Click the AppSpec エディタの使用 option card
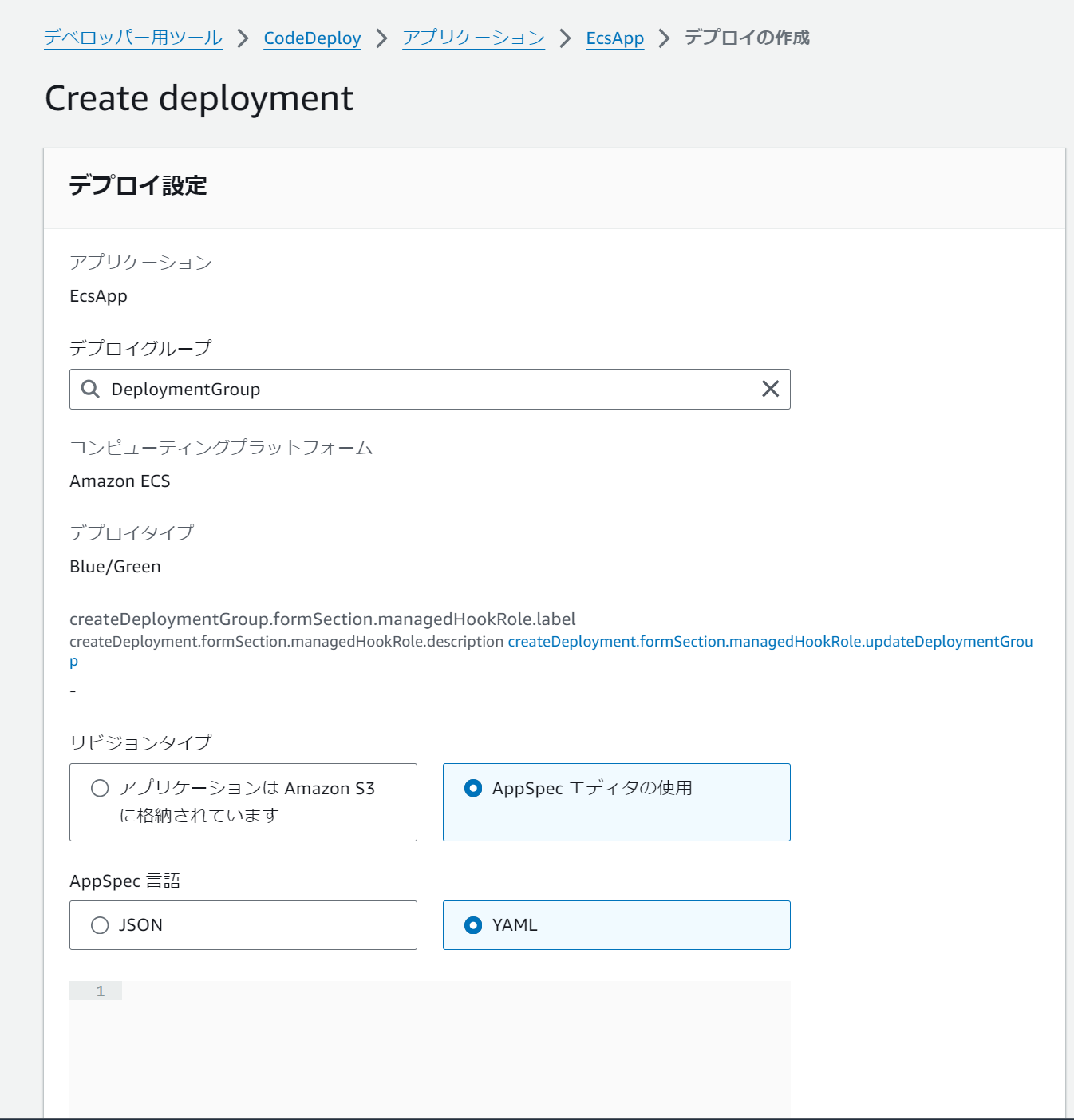The image size is (1074, 1120). click(616, 802)
